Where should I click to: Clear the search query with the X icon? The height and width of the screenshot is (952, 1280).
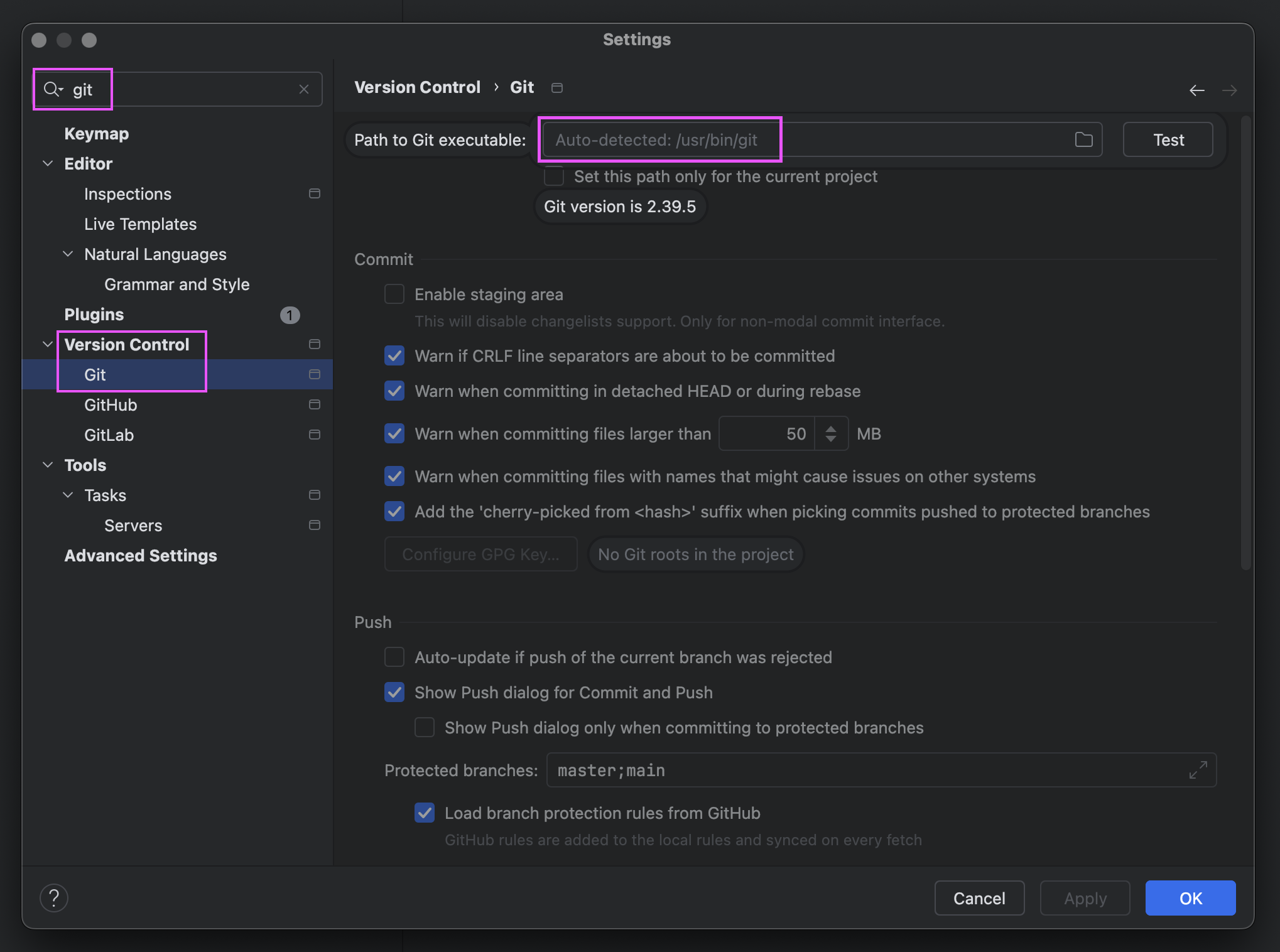(305, 89)
